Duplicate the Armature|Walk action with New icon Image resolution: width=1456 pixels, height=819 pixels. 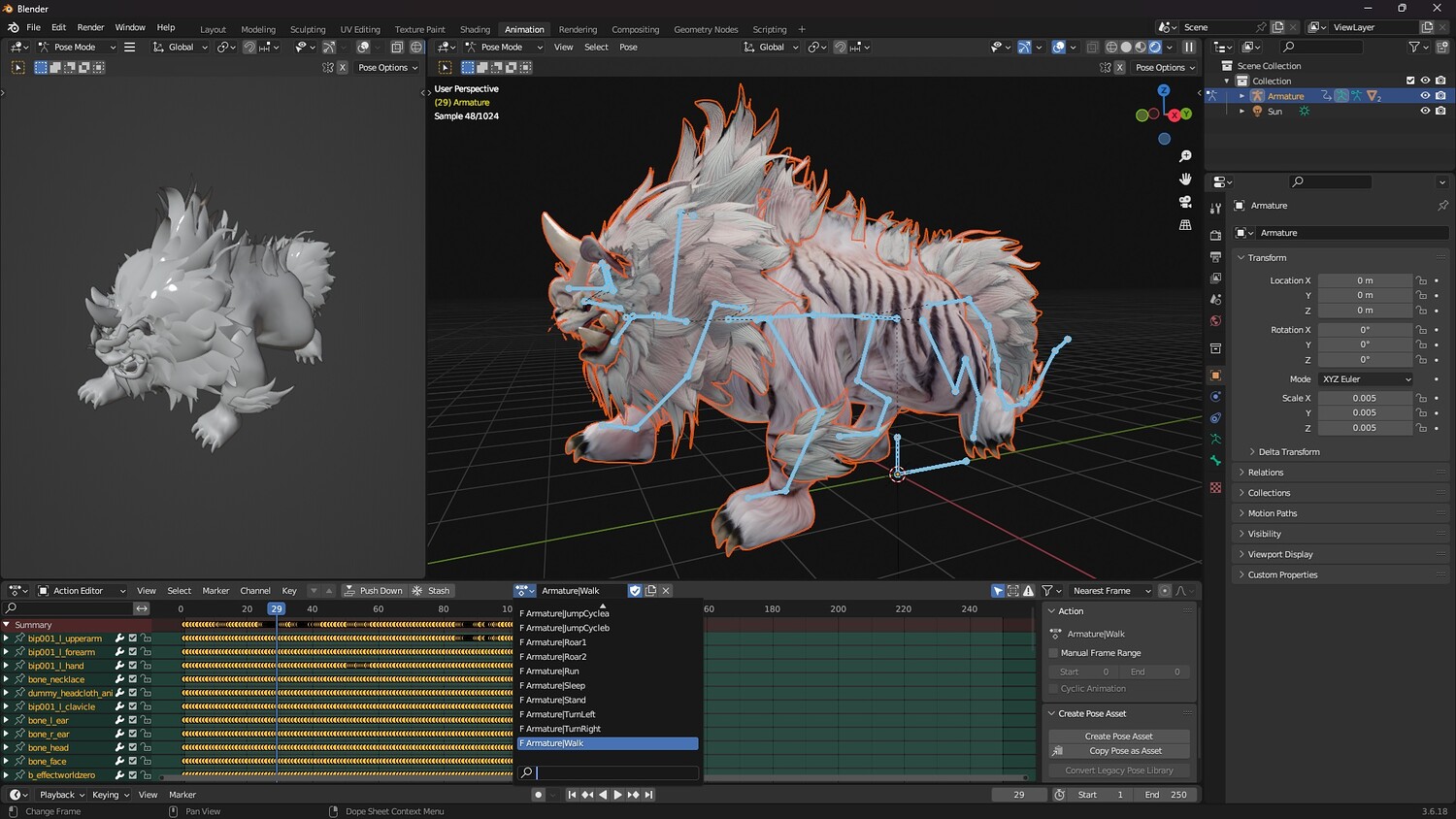[x=650, y=590]
